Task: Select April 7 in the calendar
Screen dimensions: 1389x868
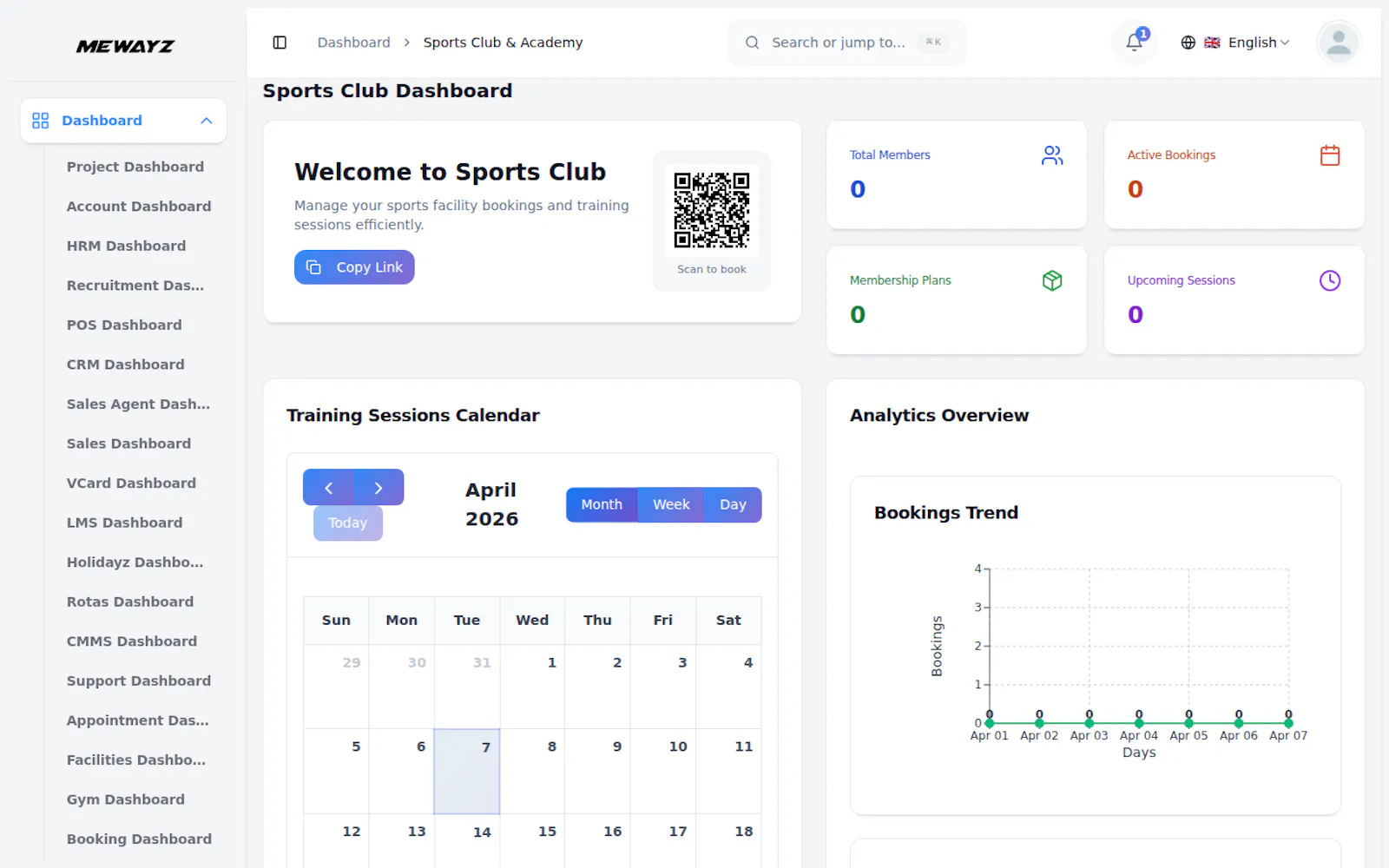Action: (x=467, y=771)
